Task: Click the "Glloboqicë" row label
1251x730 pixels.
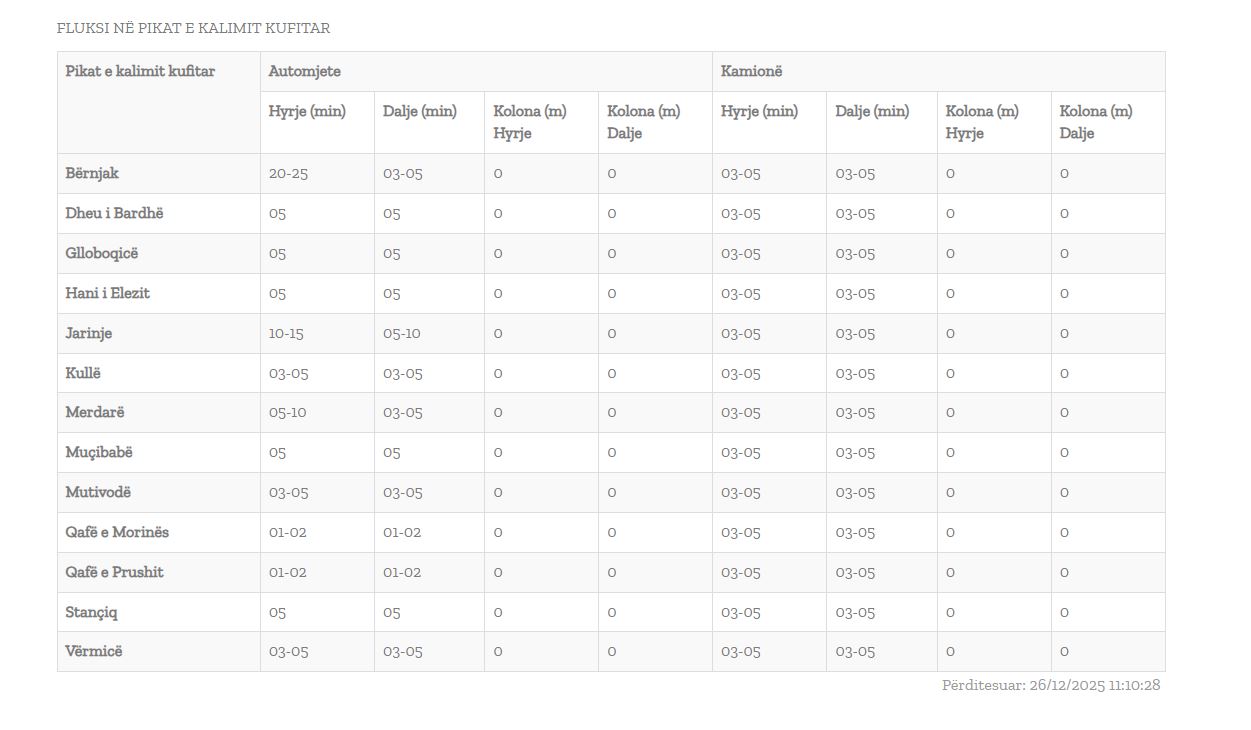Action: pyautogui.click(x=102, y=254)
